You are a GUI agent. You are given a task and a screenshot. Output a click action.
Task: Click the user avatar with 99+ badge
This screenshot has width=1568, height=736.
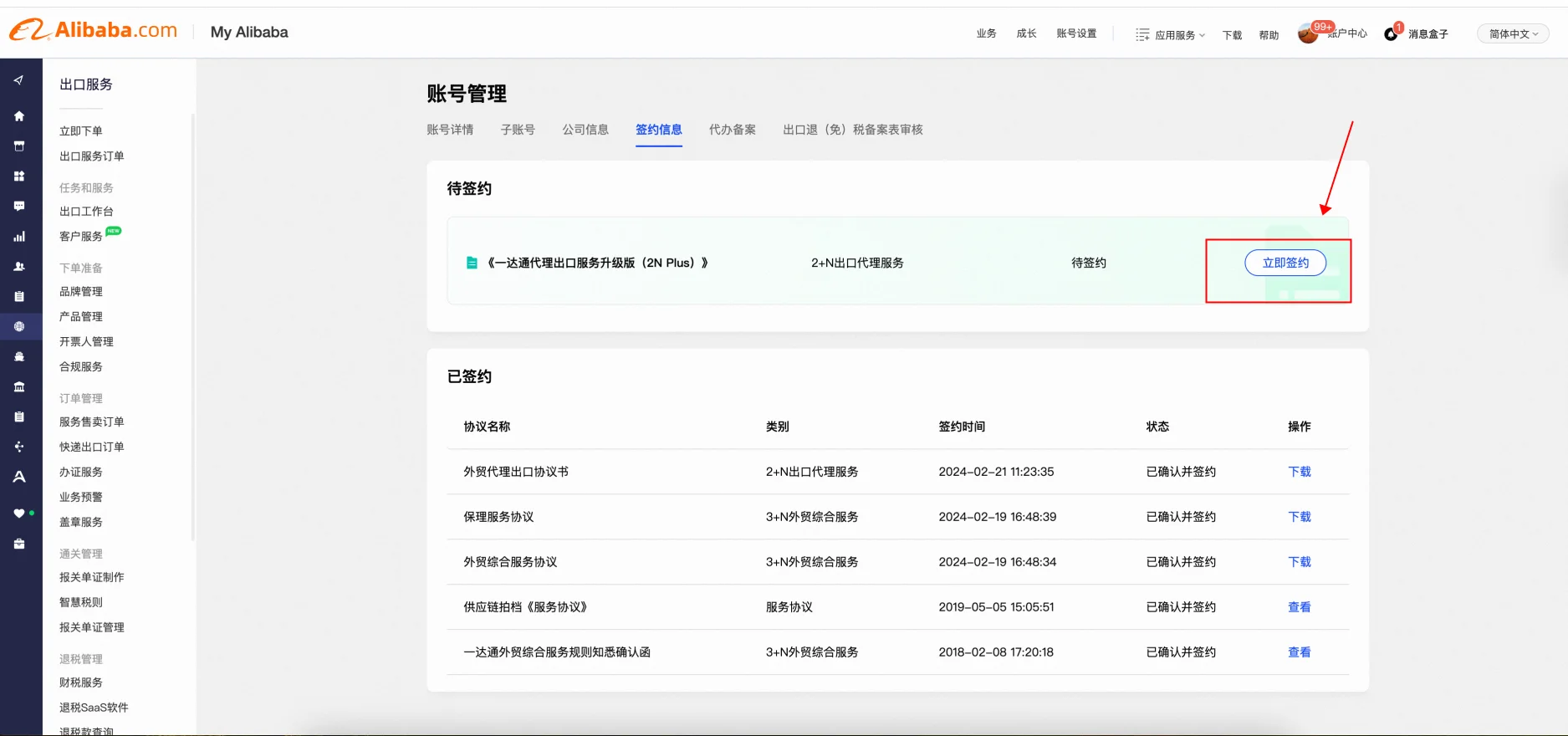[1308, 34]
